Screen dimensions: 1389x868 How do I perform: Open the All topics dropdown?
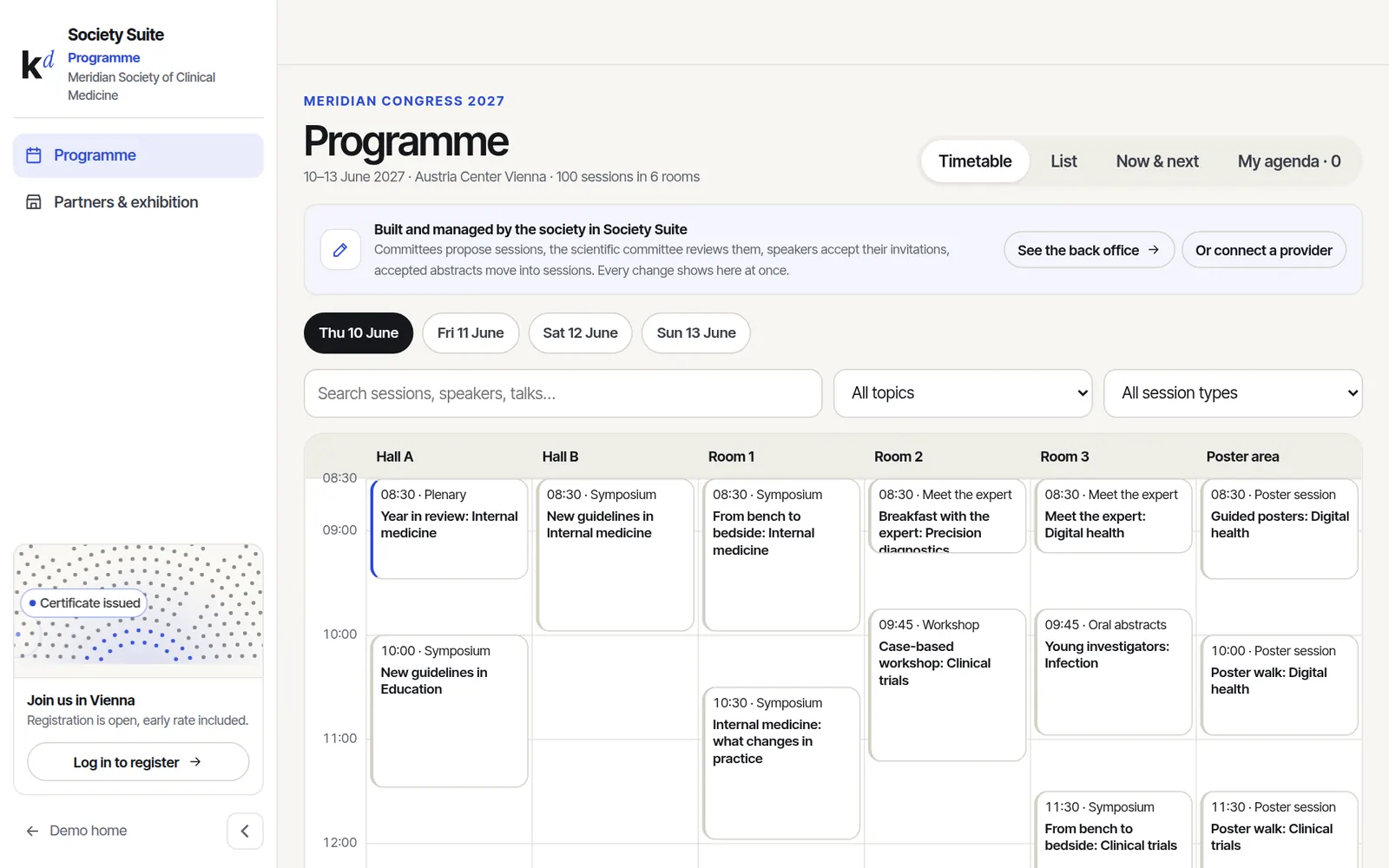coord(963,393)
